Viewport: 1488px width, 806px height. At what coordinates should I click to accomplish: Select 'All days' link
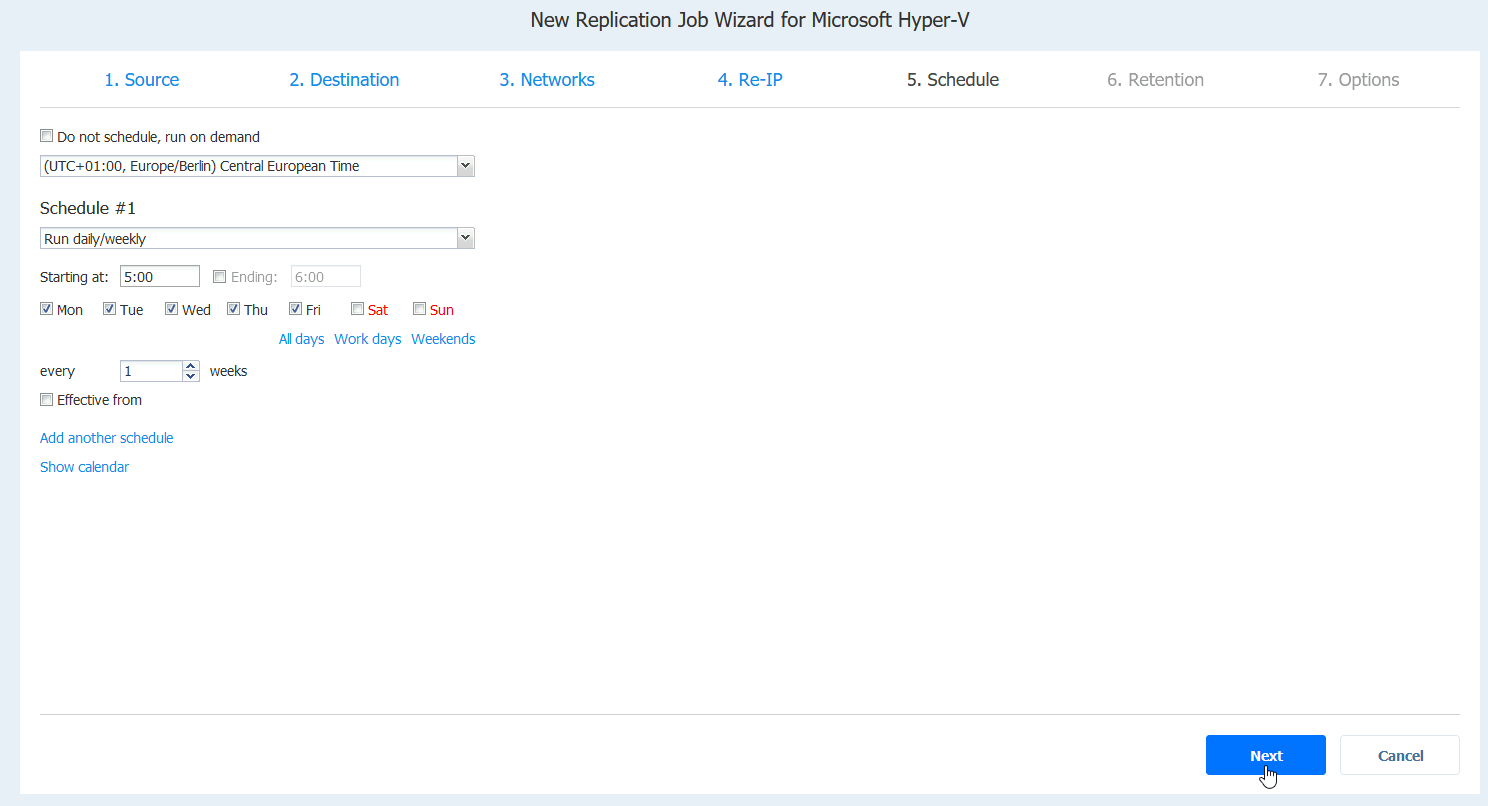click(301, 339)
